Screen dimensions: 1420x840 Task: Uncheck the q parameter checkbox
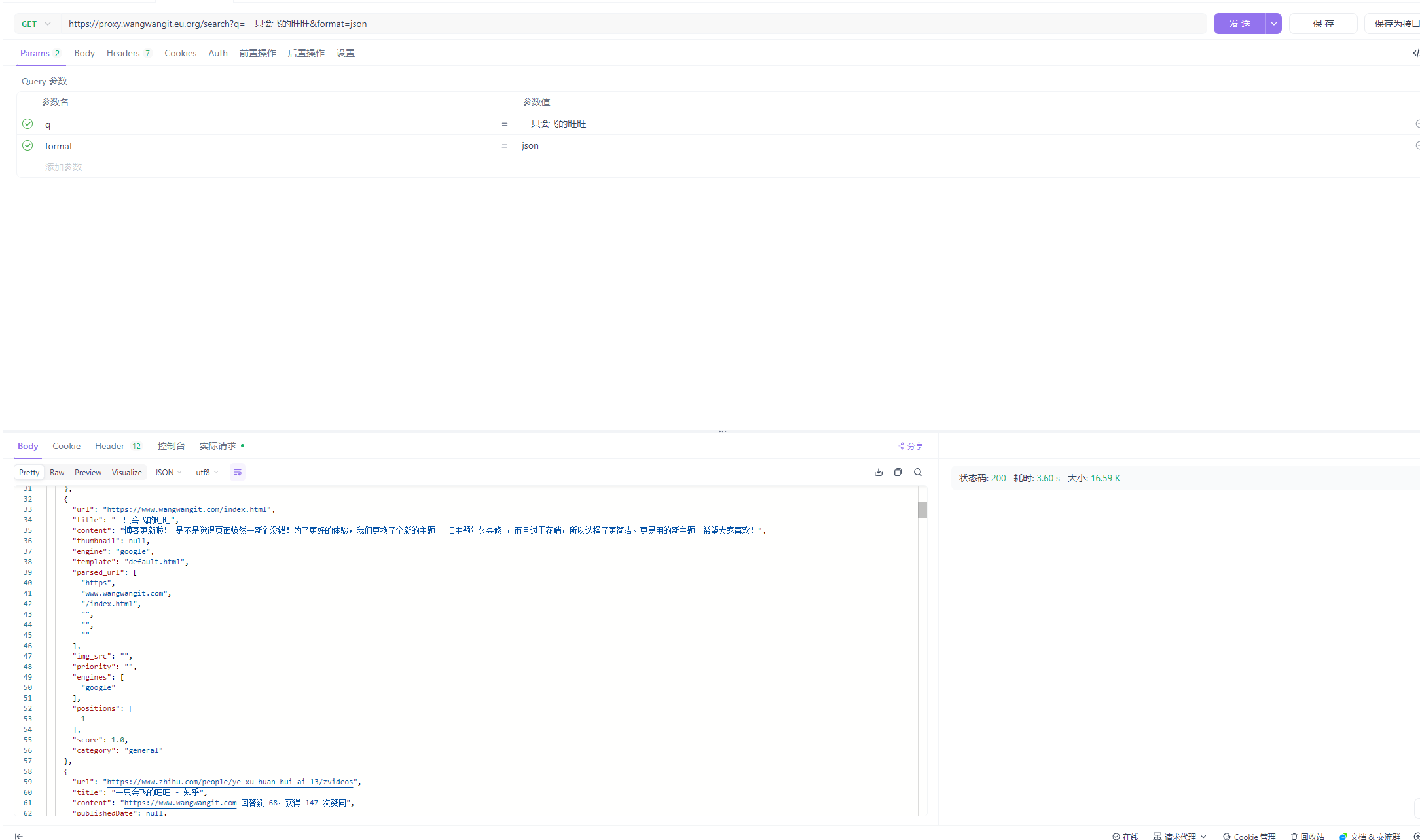point(27,124)
